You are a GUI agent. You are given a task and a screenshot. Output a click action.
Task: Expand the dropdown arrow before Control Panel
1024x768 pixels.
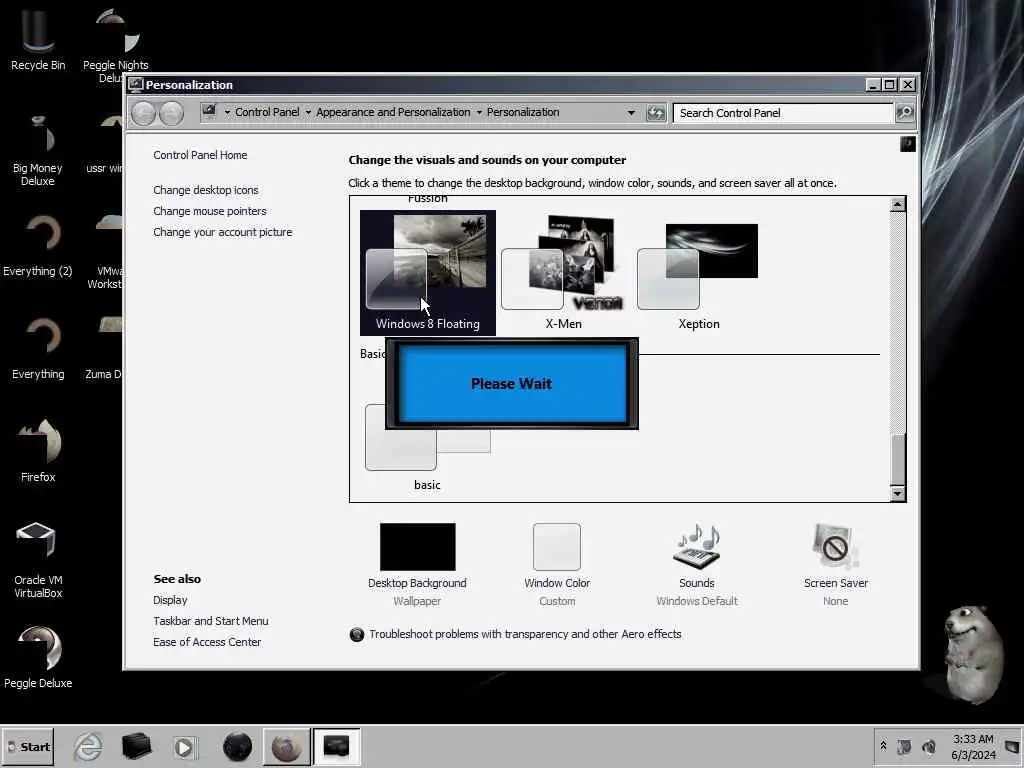click(227, 112)
